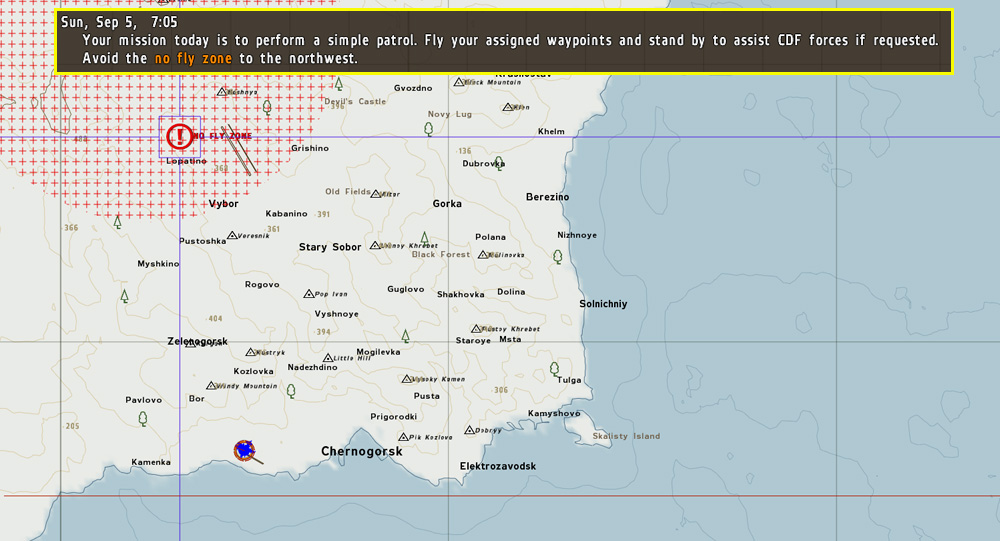
Task: Click the Windy Mountain hill triangle icon
Action: point(211,385)
